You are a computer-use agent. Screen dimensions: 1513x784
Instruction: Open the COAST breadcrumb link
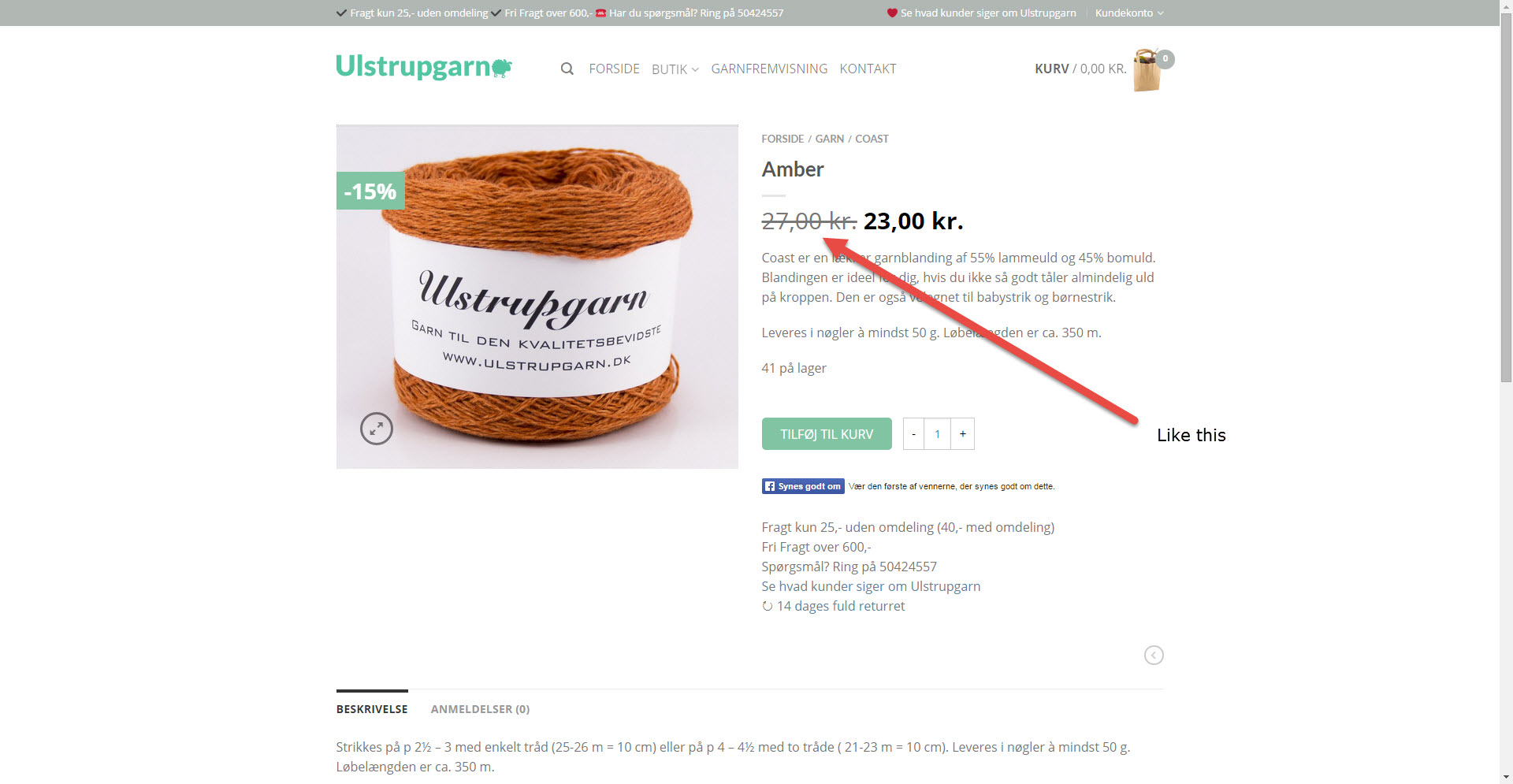872,139
